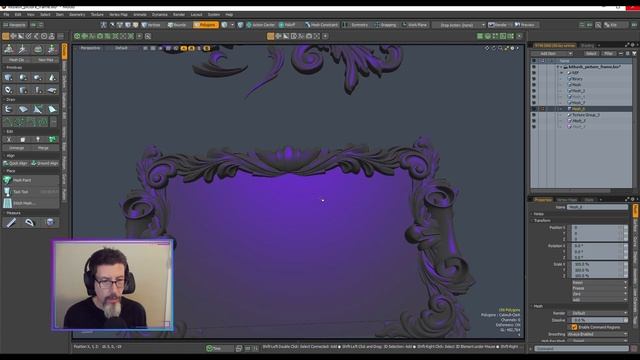Activate the Sketch polygon draw tool

pyautogui.click(x=52, y=109)
